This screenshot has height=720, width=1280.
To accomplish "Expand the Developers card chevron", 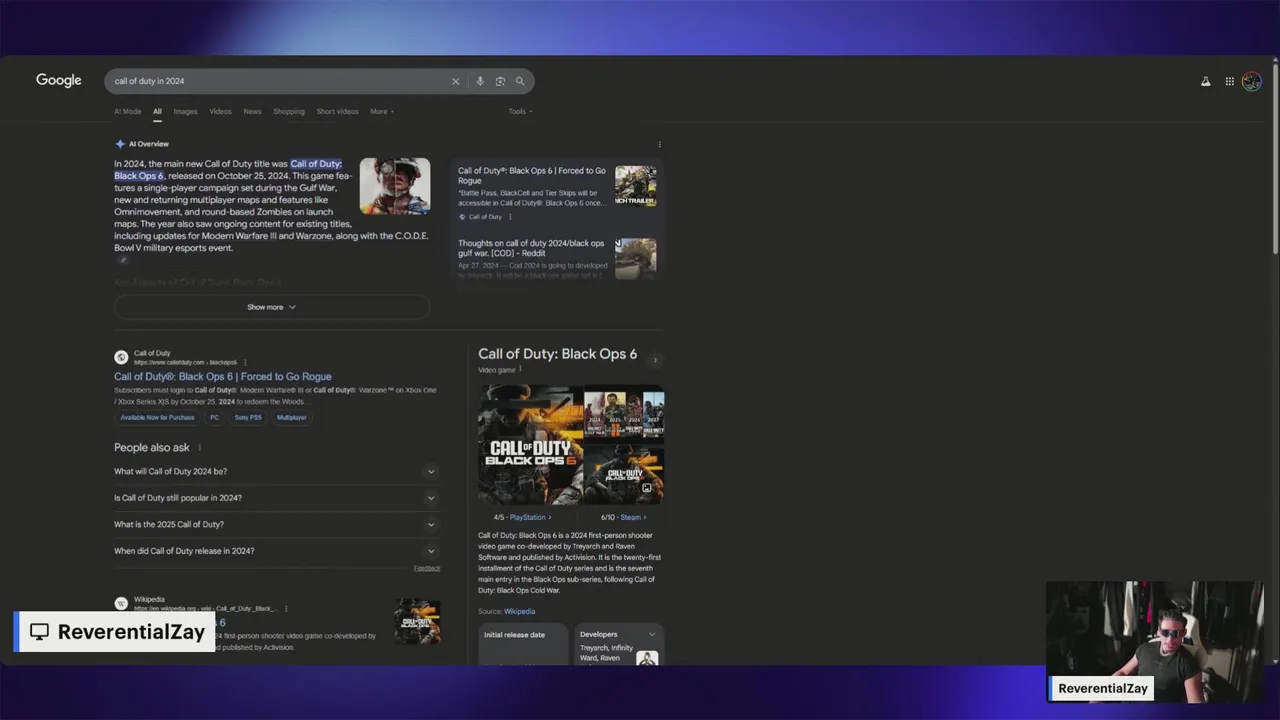I will [652, 634].
